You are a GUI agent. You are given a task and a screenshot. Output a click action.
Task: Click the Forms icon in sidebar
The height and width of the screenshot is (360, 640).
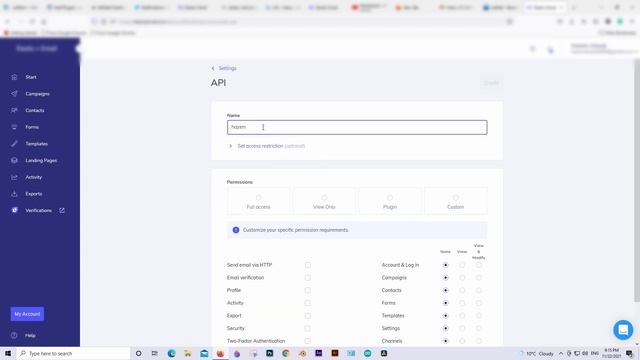pyautogui.click(x=14, y=127)
